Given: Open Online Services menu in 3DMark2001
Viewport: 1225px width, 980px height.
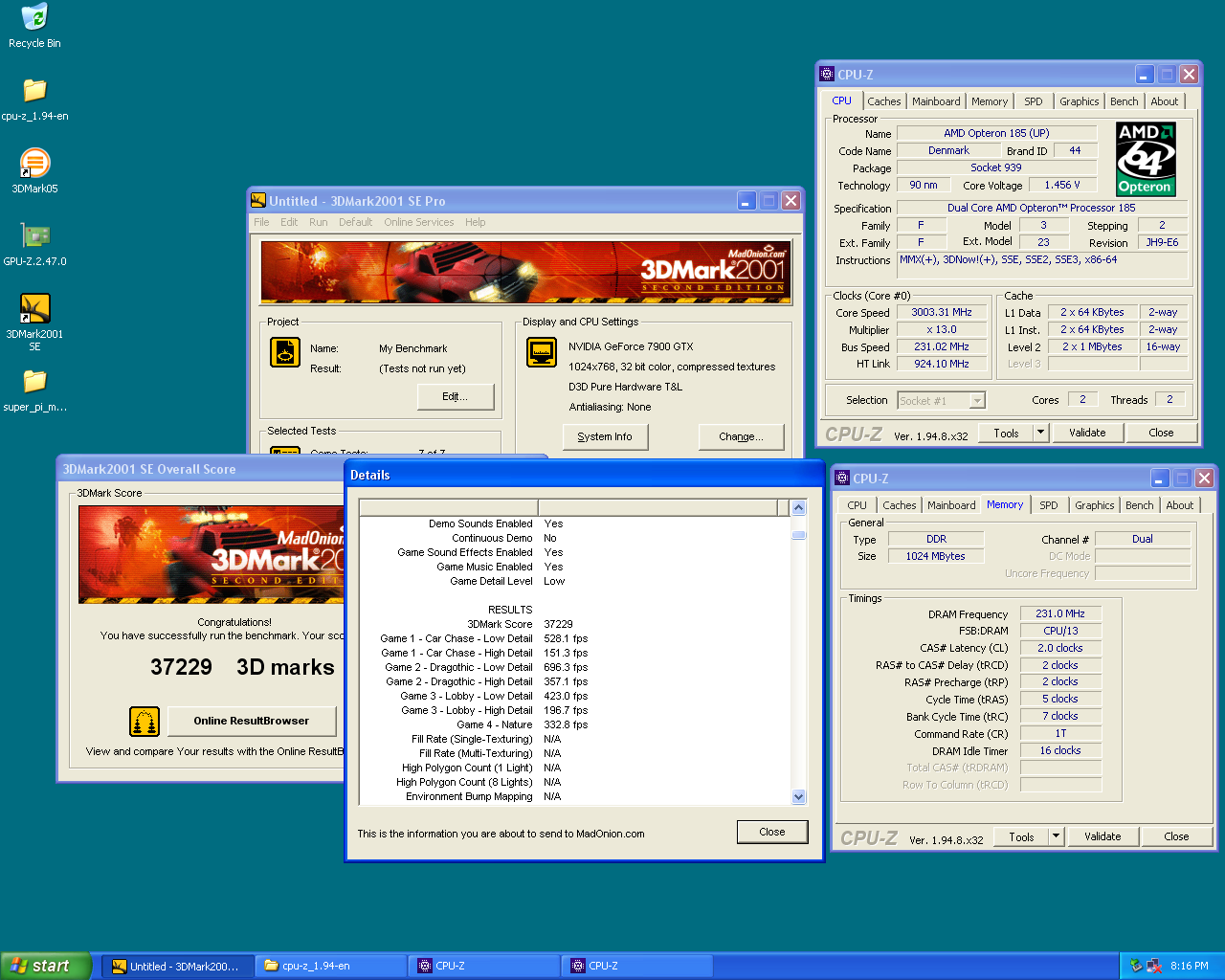Looking at the screenshot, I should [x=419, y=222].
